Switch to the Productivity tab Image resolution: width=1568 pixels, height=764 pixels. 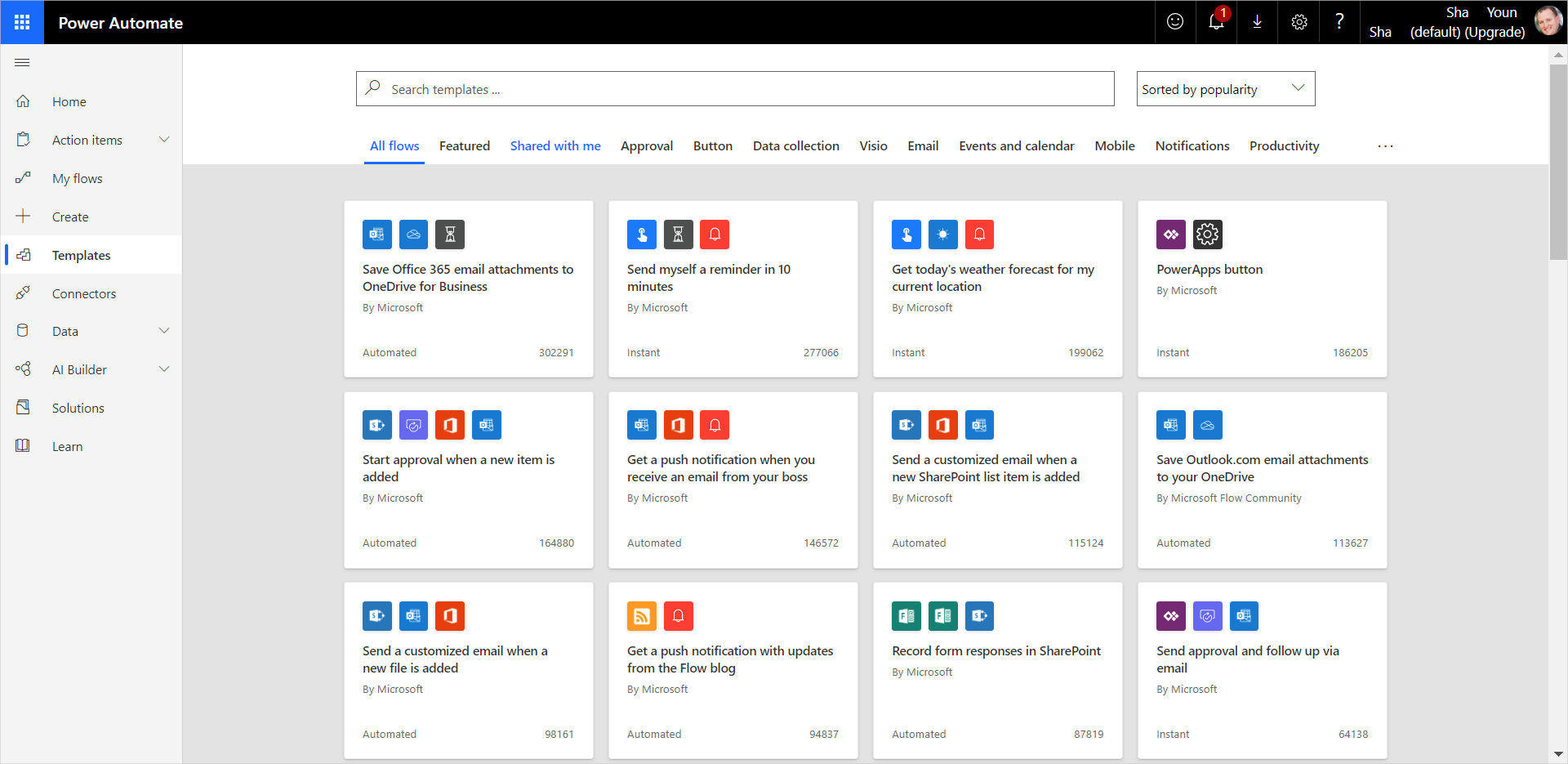point(1285,145)
